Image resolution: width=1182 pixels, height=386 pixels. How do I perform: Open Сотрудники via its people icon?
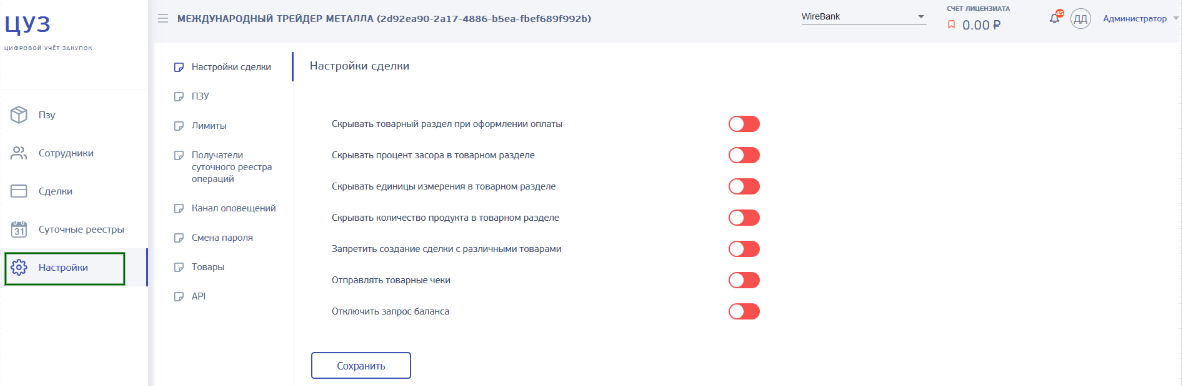click(x=19, y=153)
